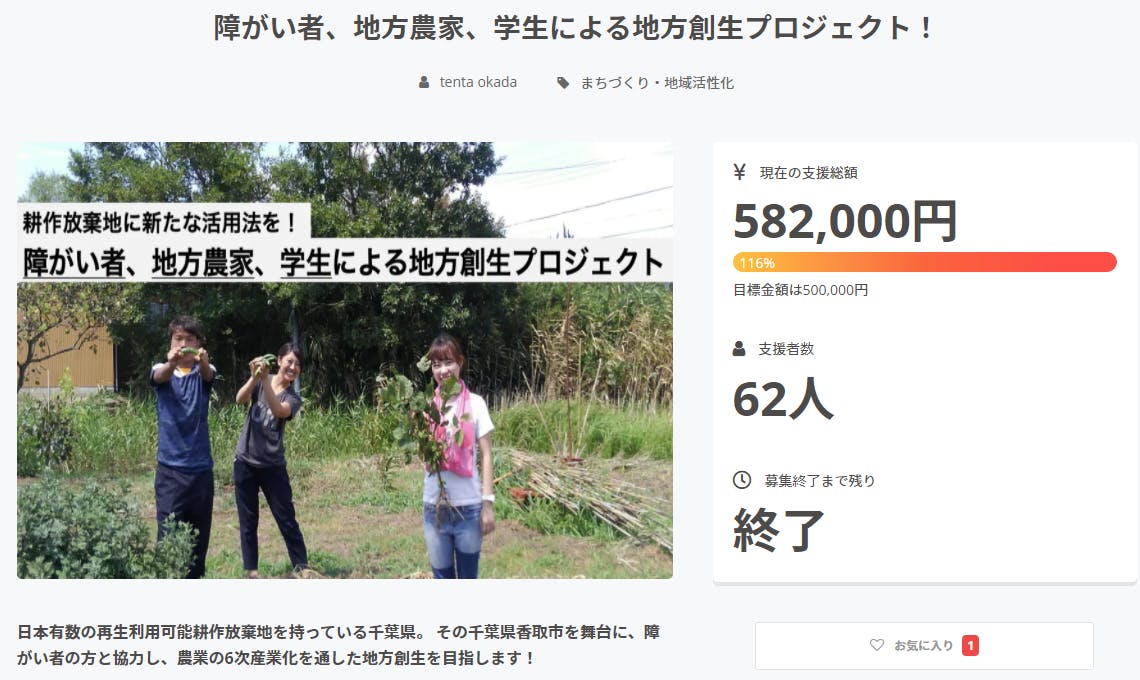Click 目標金額は500,000円 goal text
The image size is (1140, 680).
(x=800, y=289)
